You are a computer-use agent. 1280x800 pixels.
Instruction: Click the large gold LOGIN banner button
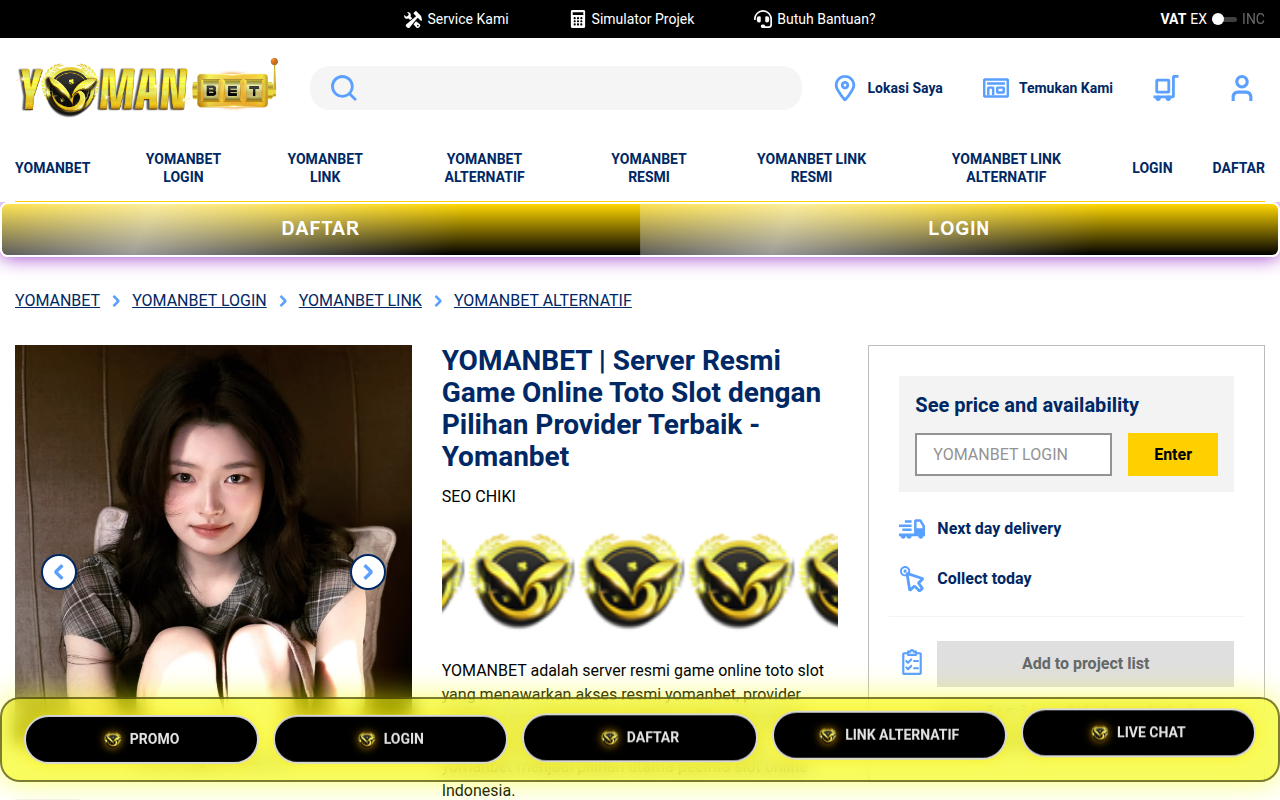959,229
